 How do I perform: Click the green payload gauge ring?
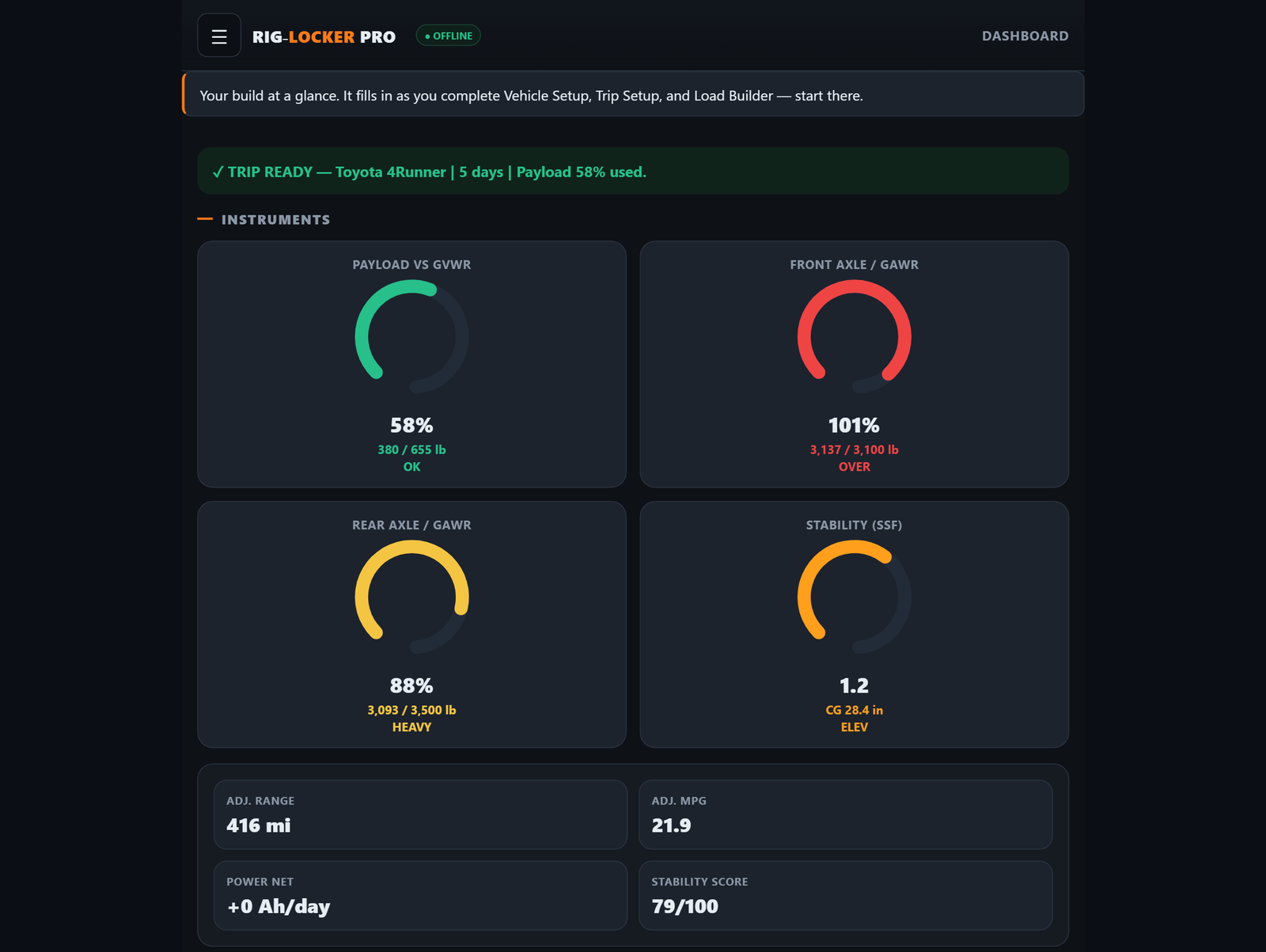point(411,336)
